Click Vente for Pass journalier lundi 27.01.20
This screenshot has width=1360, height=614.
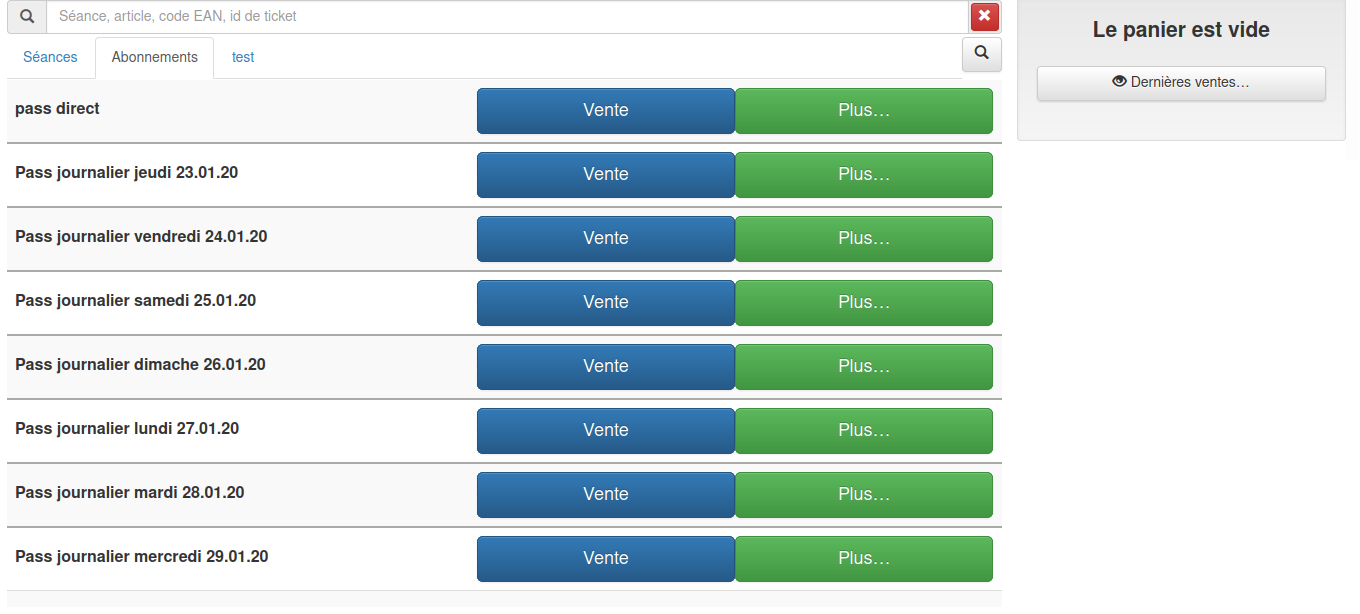point(606,431)
